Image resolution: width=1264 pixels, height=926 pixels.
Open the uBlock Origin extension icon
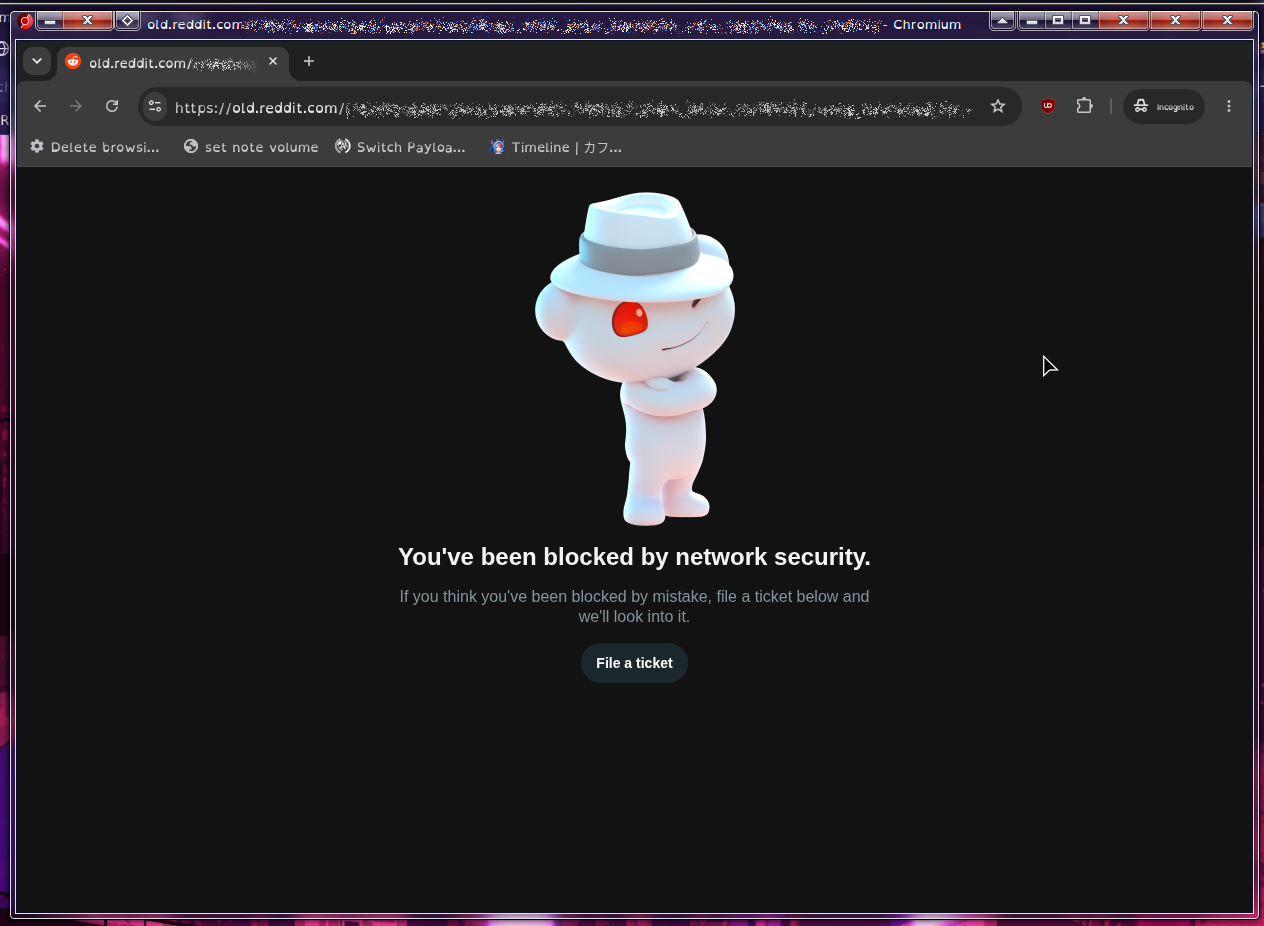1048,106
